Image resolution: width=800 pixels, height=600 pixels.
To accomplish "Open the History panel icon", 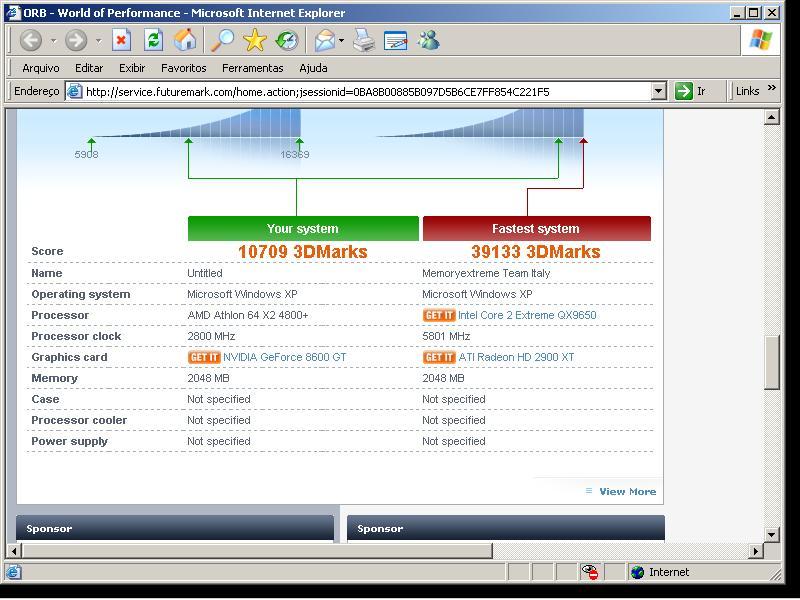I will (x=287, y=40).
